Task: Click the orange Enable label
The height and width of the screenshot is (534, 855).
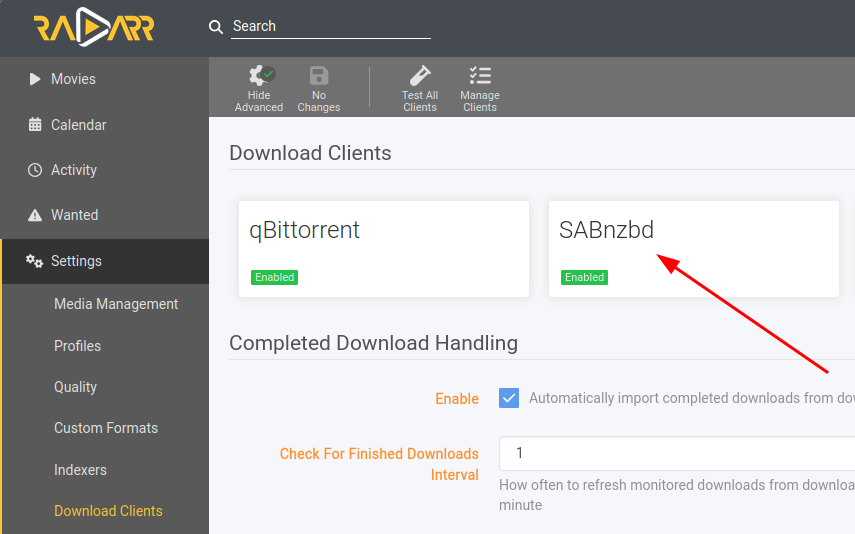Action: 457,399
